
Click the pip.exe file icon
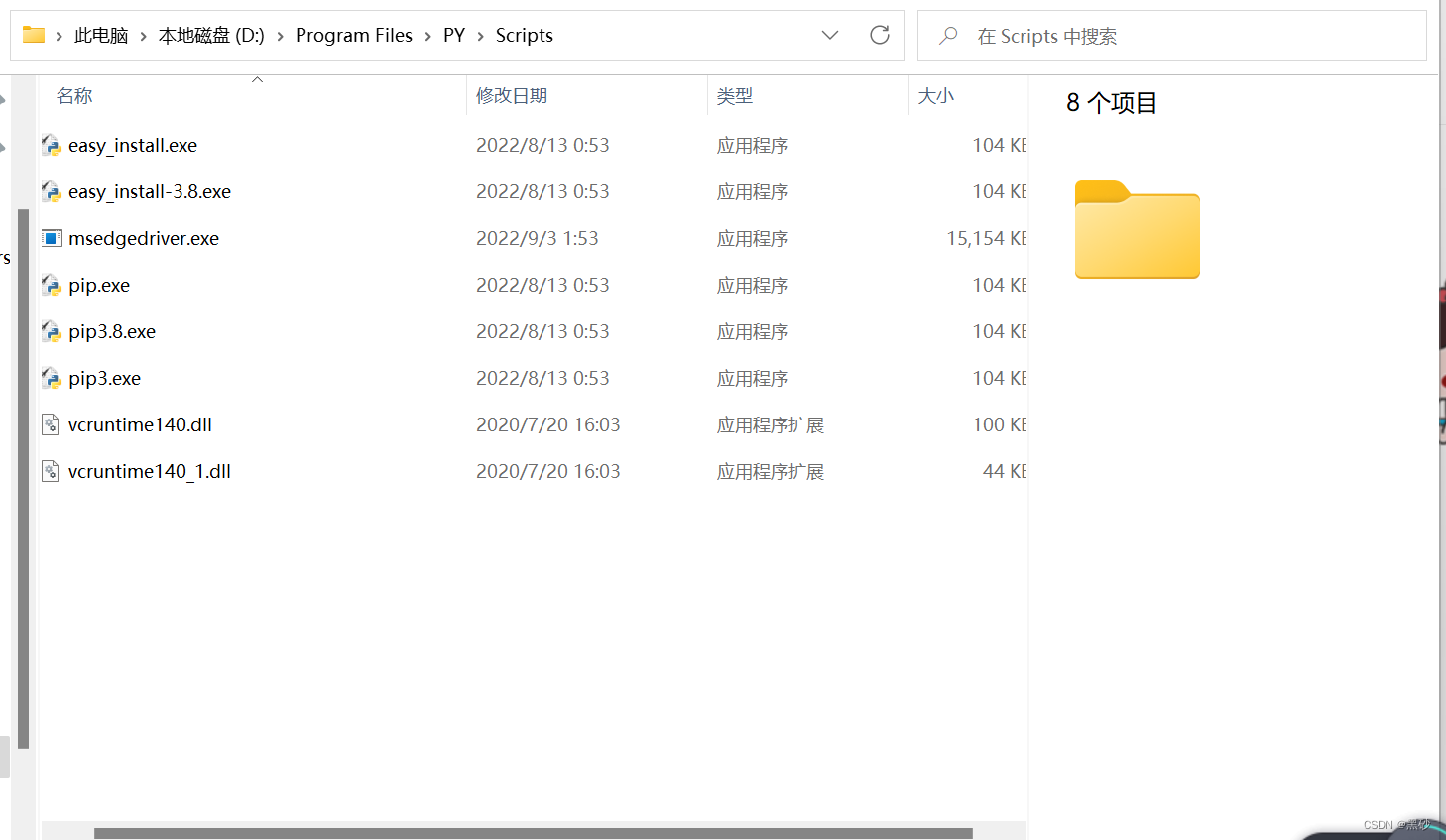point(51,286)
